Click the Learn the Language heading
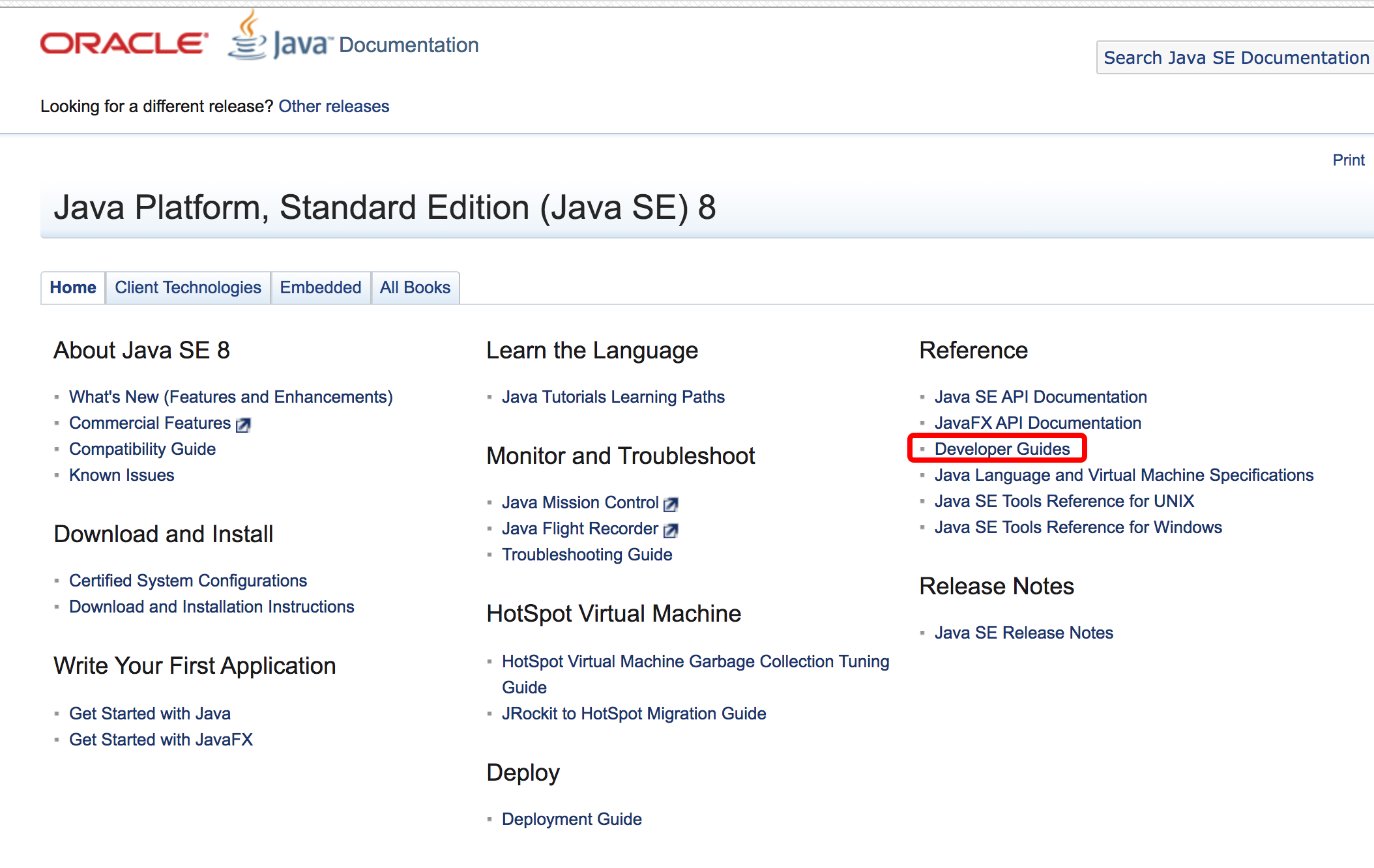 (592, 351)
